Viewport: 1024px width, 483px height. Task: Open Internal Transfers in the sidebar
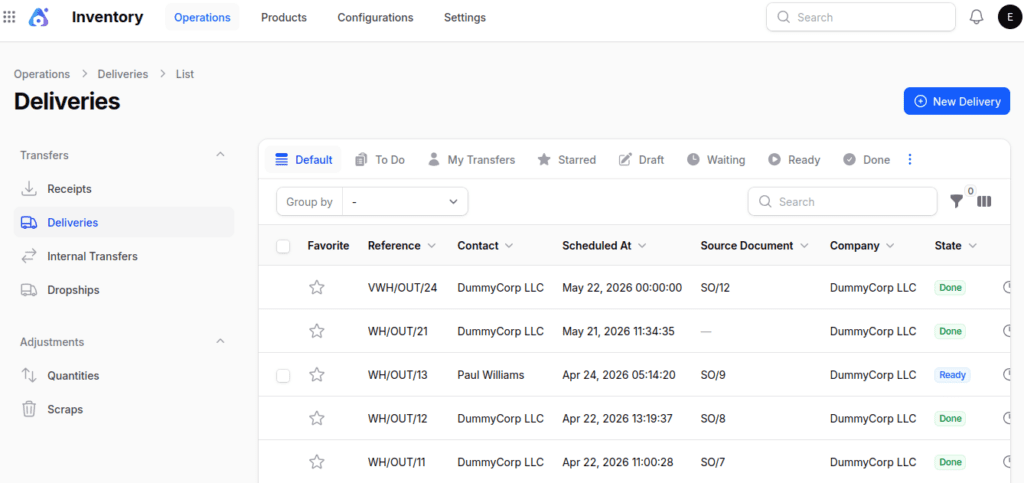(x=124, y=257)
